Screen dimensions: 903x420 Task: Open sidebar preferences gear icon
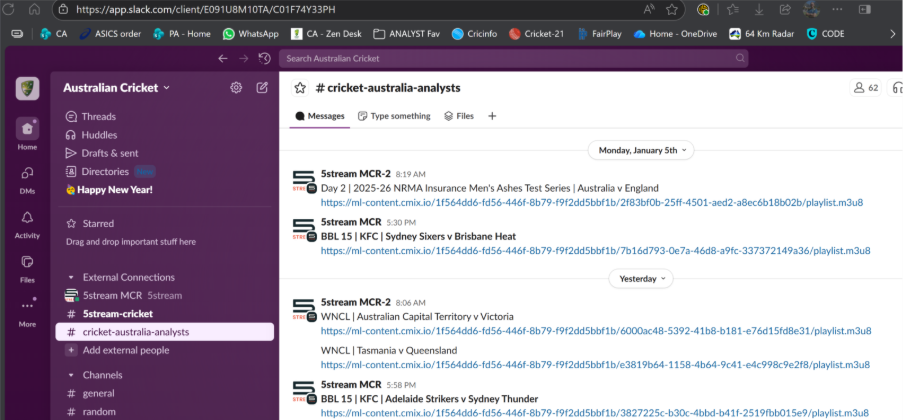(x=236, y=88)
